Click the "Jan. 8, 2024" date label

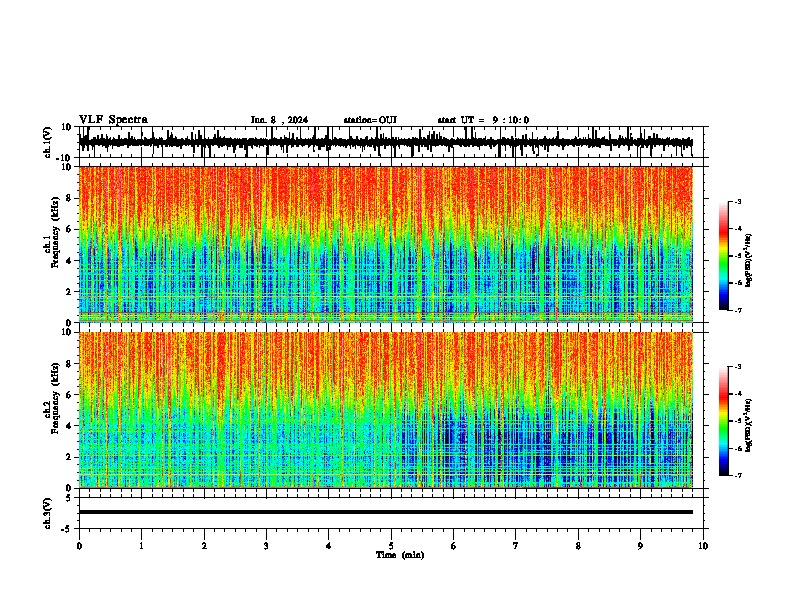[x=279, y=120]
